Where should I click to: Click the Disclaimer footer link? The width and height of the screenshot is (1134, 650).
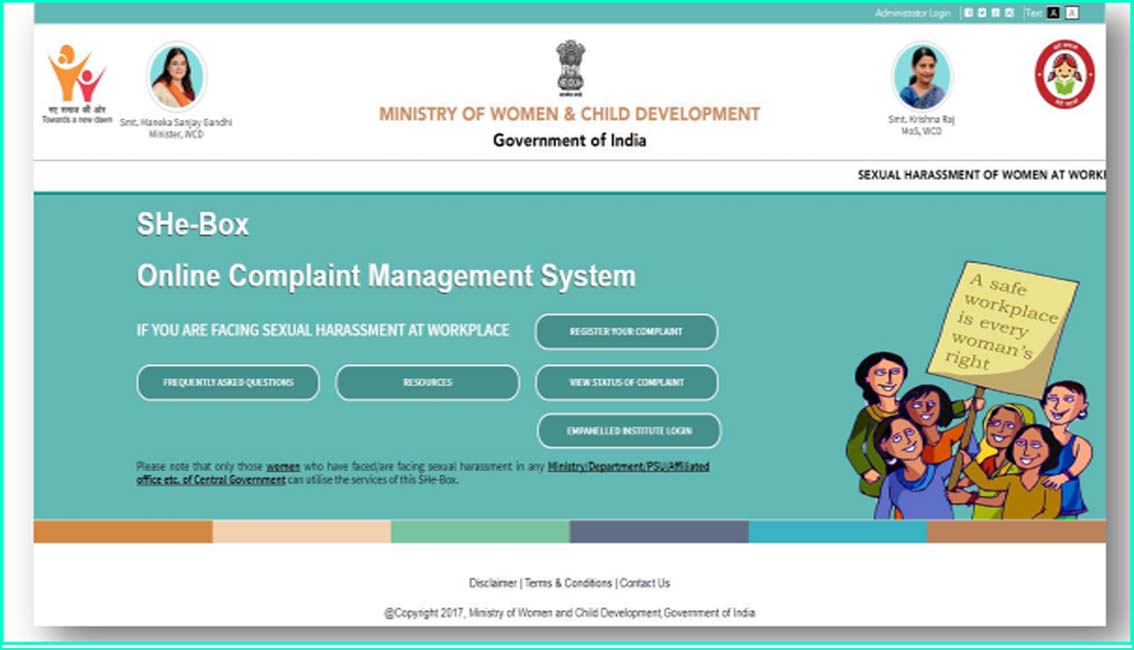pos(492,583)
